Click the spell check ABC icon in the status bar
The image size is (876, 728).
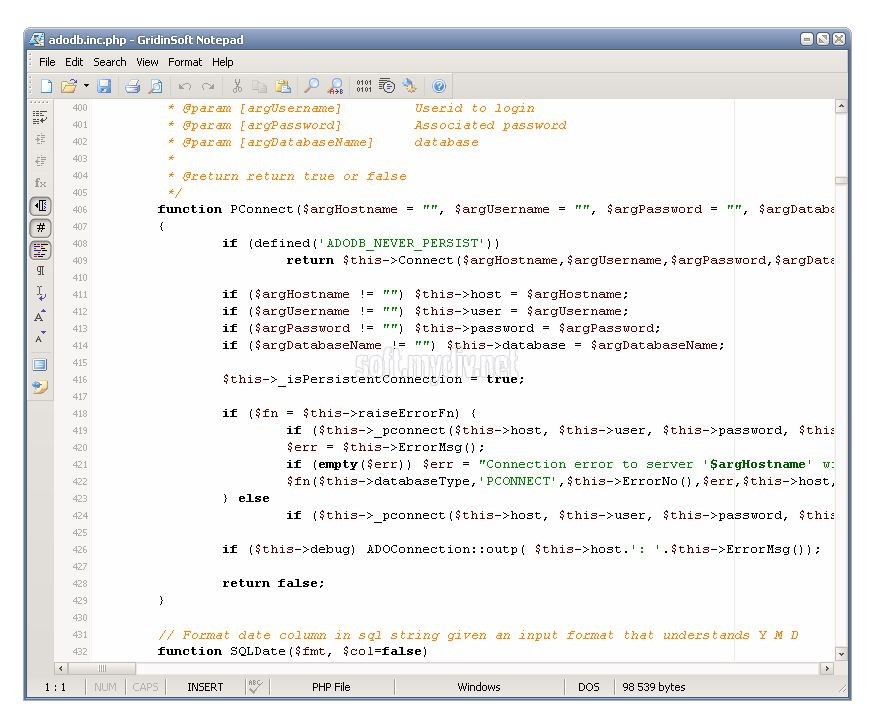[x=255, y=687]
